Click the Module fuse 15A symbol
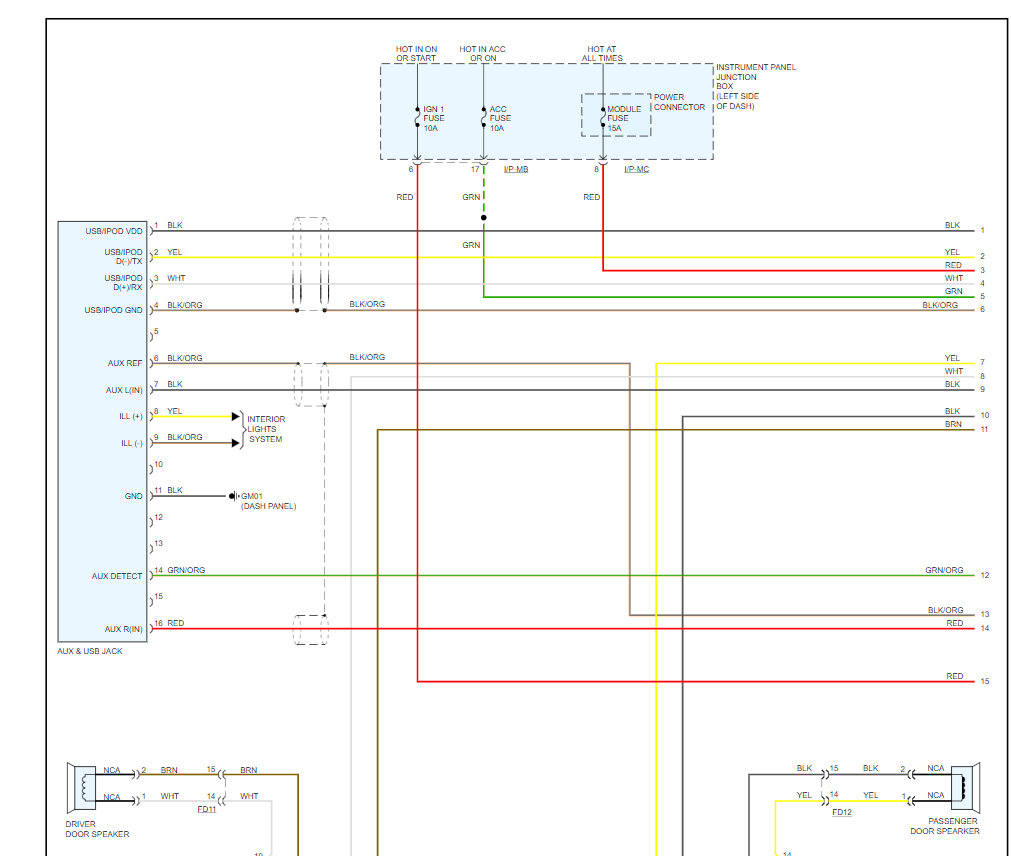This screenshot has width=1011, height=856. [x=603, y=117]
